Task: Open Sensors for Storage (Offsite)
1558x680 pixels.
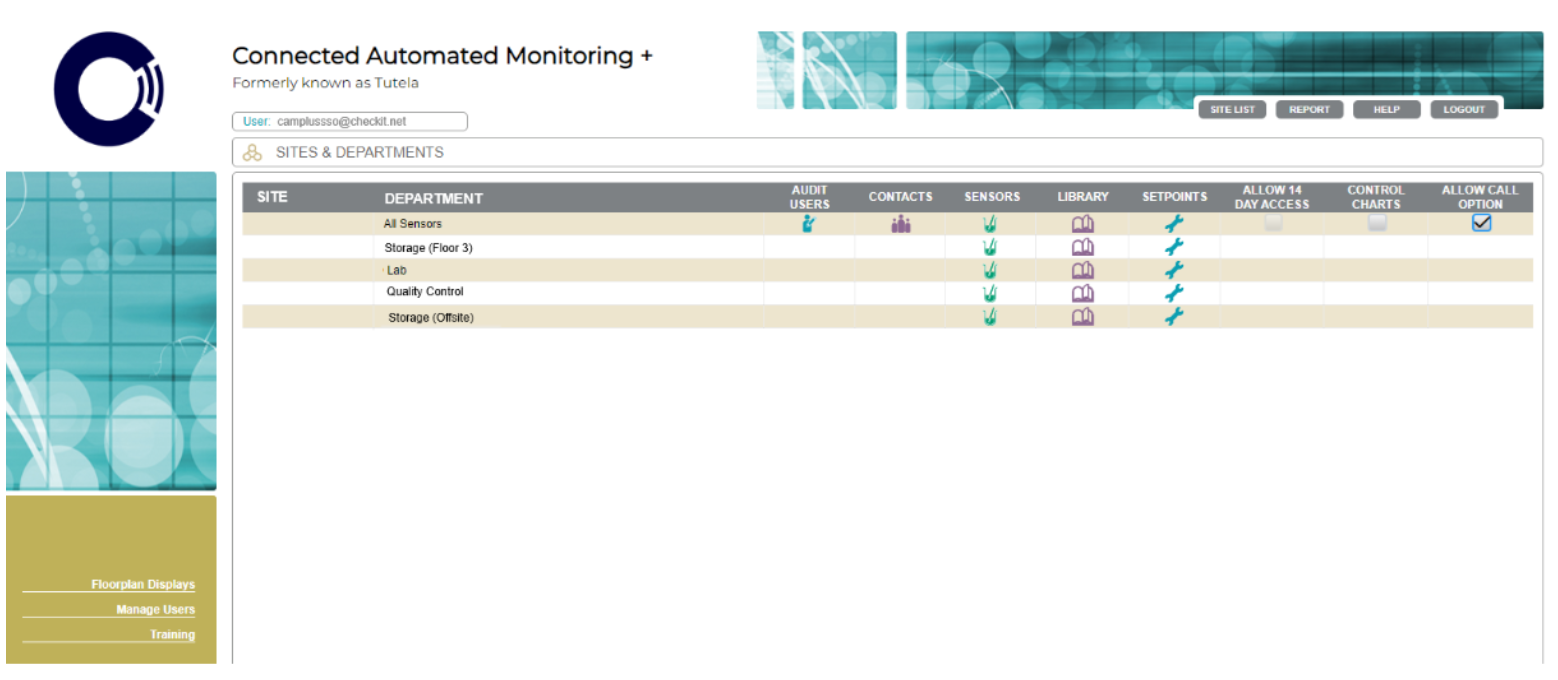Action: [x=989, y=316]
